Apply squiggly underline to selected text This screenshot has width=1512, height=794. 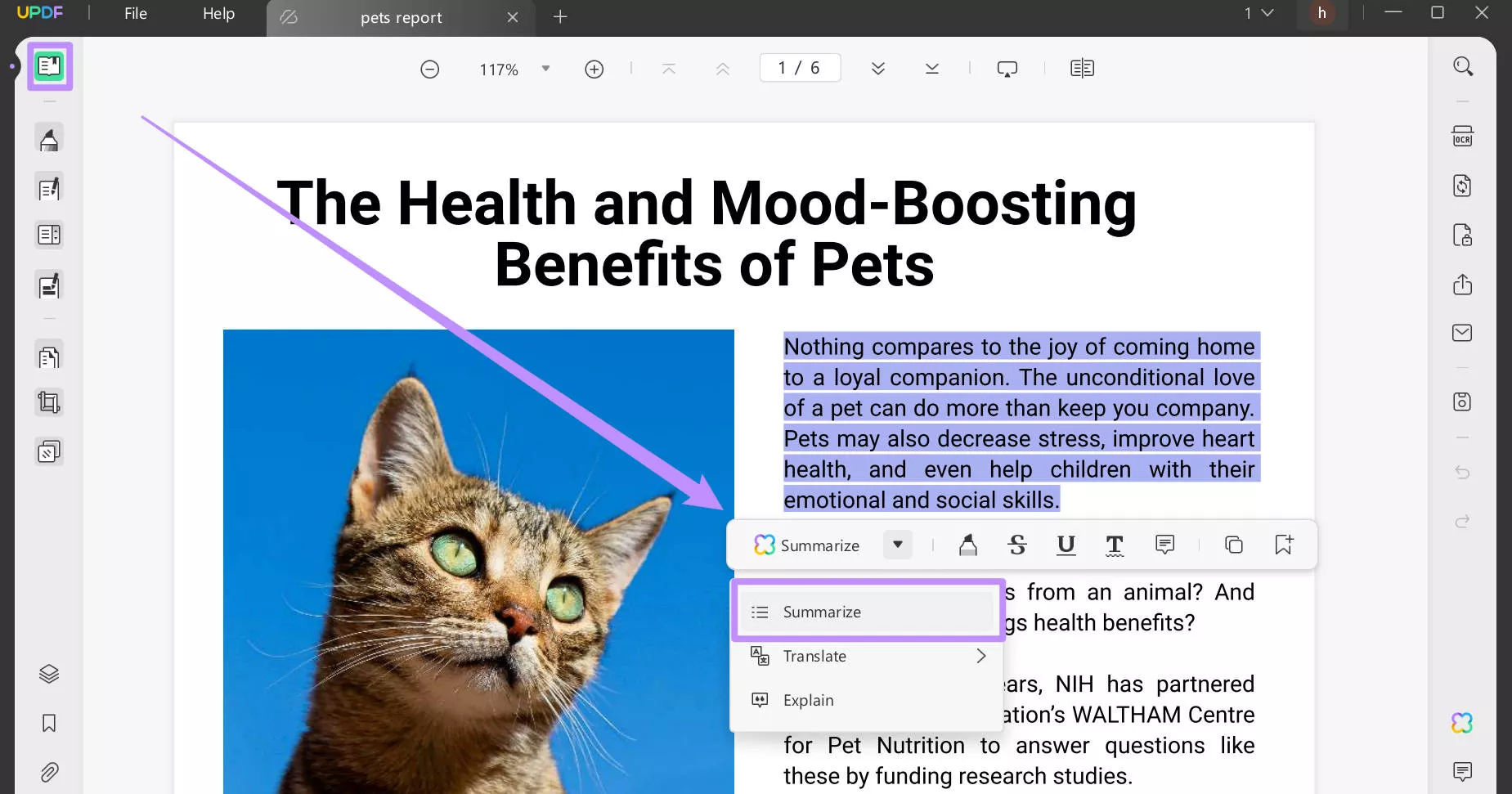click(x=1115, y=545)
